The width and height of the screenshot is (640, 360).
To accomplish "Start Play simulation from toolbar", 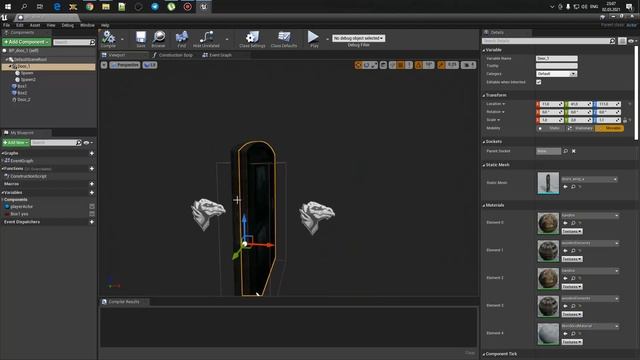I will (313, 38).
